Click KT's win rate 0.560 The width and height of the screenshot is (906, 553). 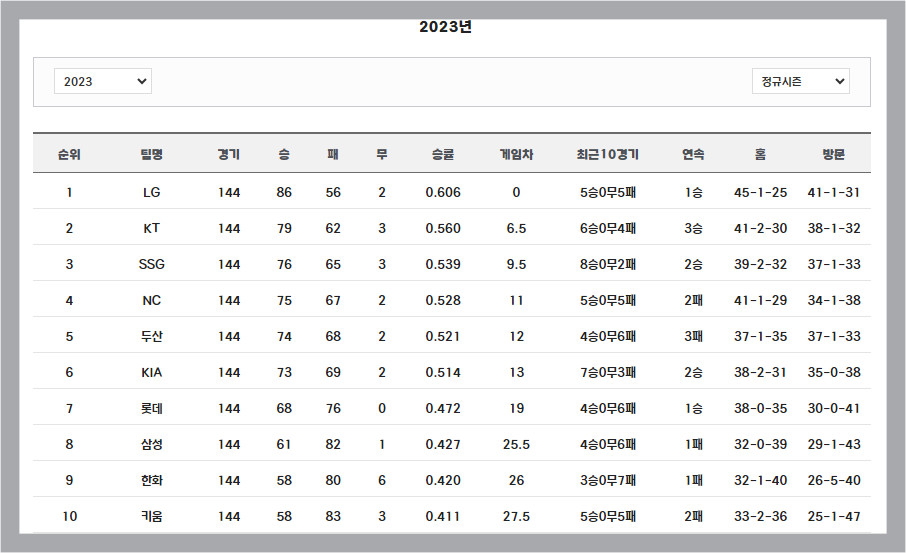[x=443, y=228]
